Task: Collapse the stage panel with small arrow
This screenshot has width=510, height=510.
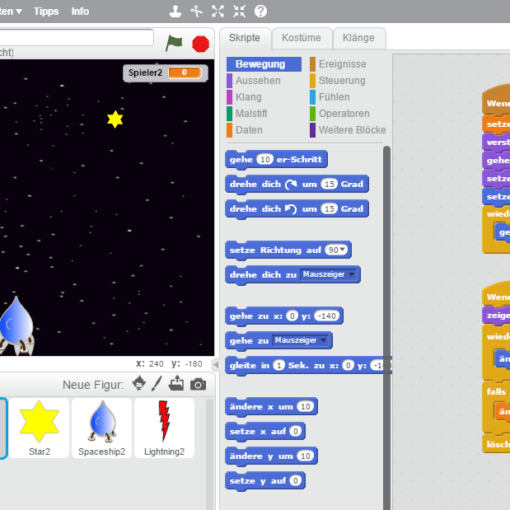Action: (x=216, y=365)
